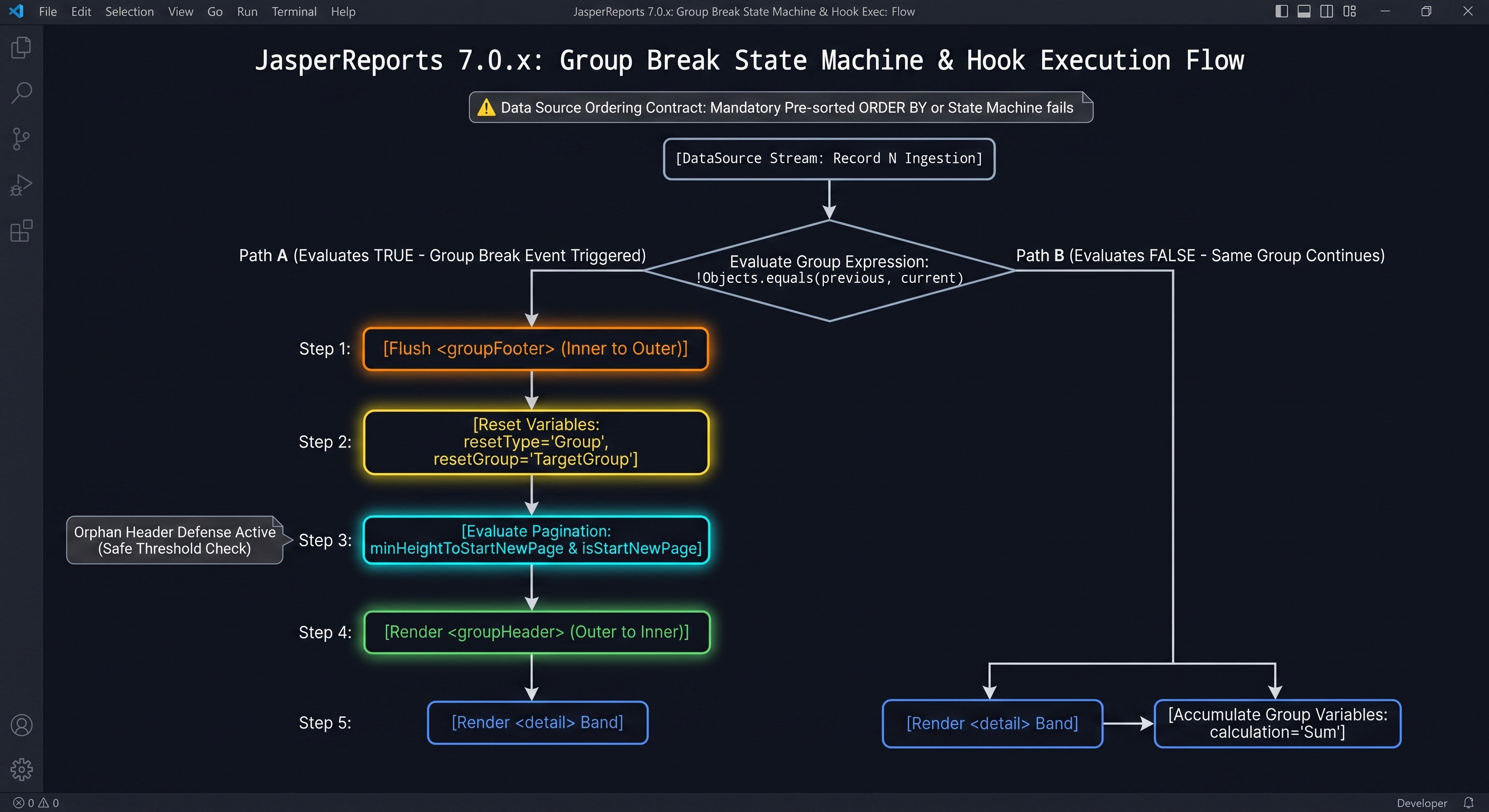
Task: Toggle the primary side bar layout icon
Action: (x=1281, y=11)
